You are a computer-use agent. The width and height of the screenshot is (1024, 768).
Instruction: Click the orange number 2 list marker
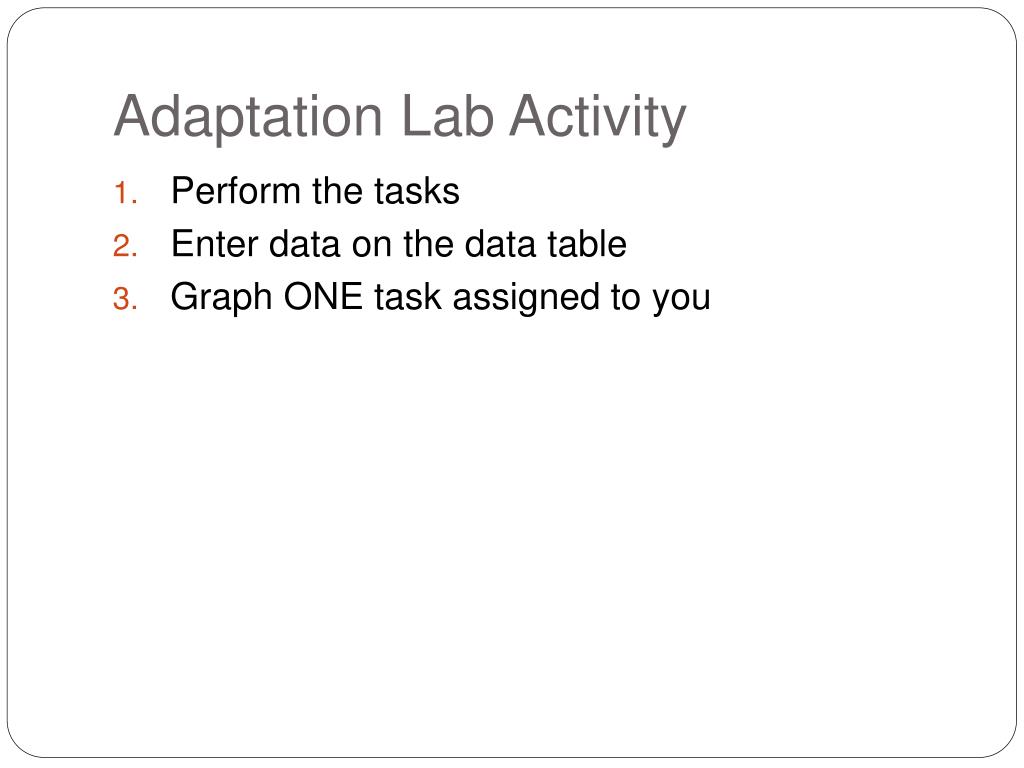(x=125, y=247)
